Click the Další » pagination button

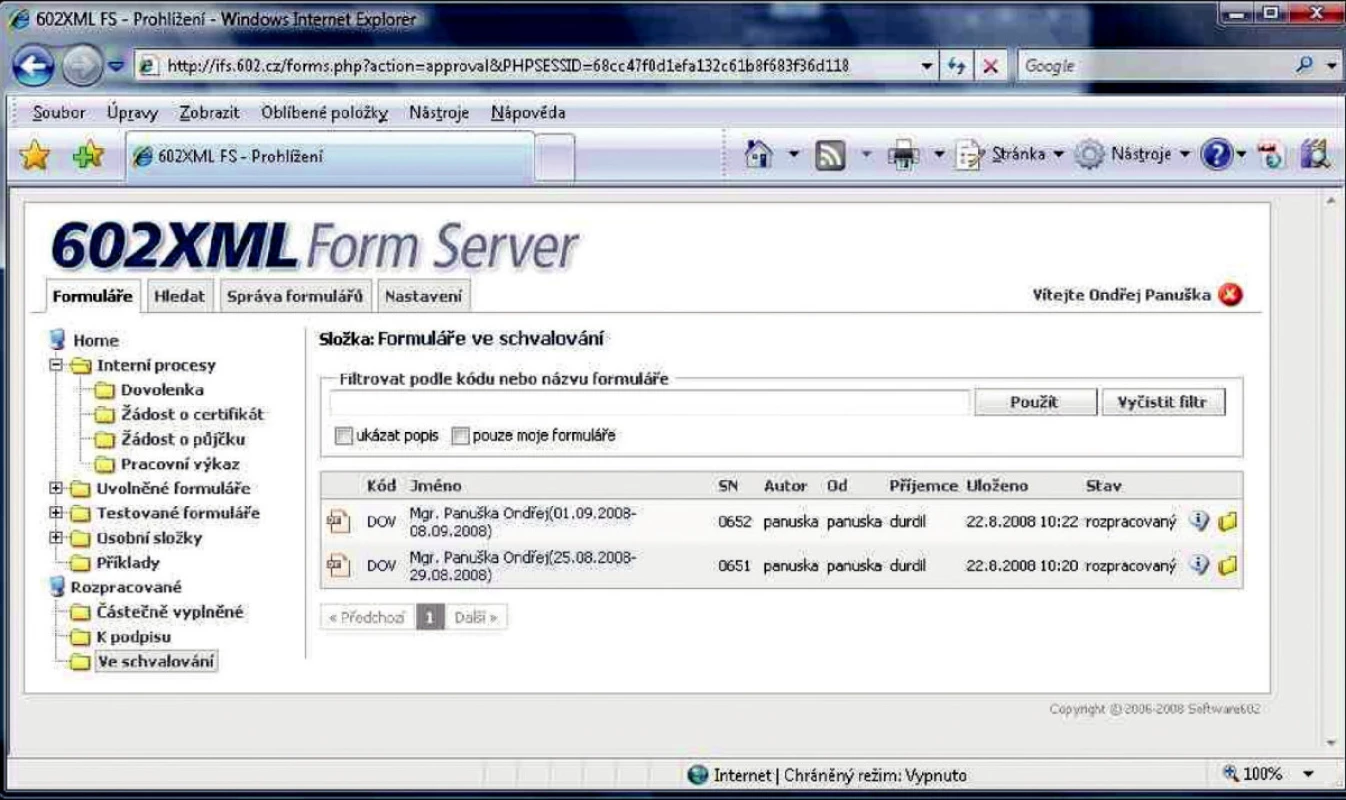click(475, 618)
